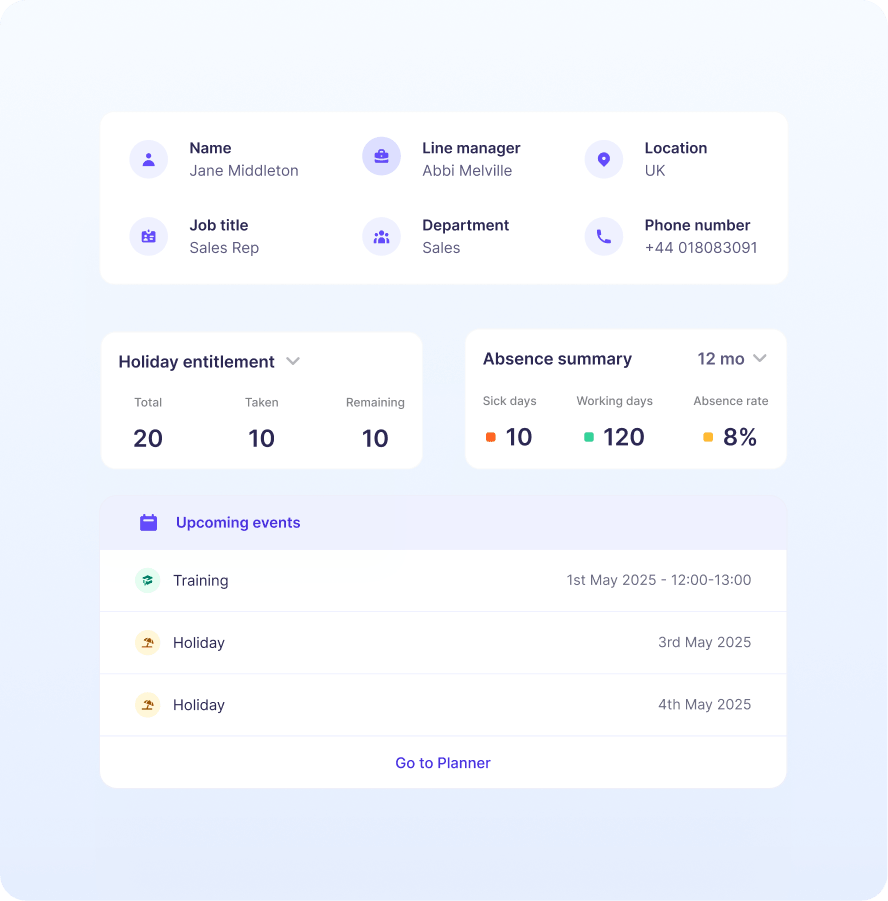Viewport: 888px width, 901px height.
Task: Click the palm tree icon for 3rd May
Action: coord(147,642)
